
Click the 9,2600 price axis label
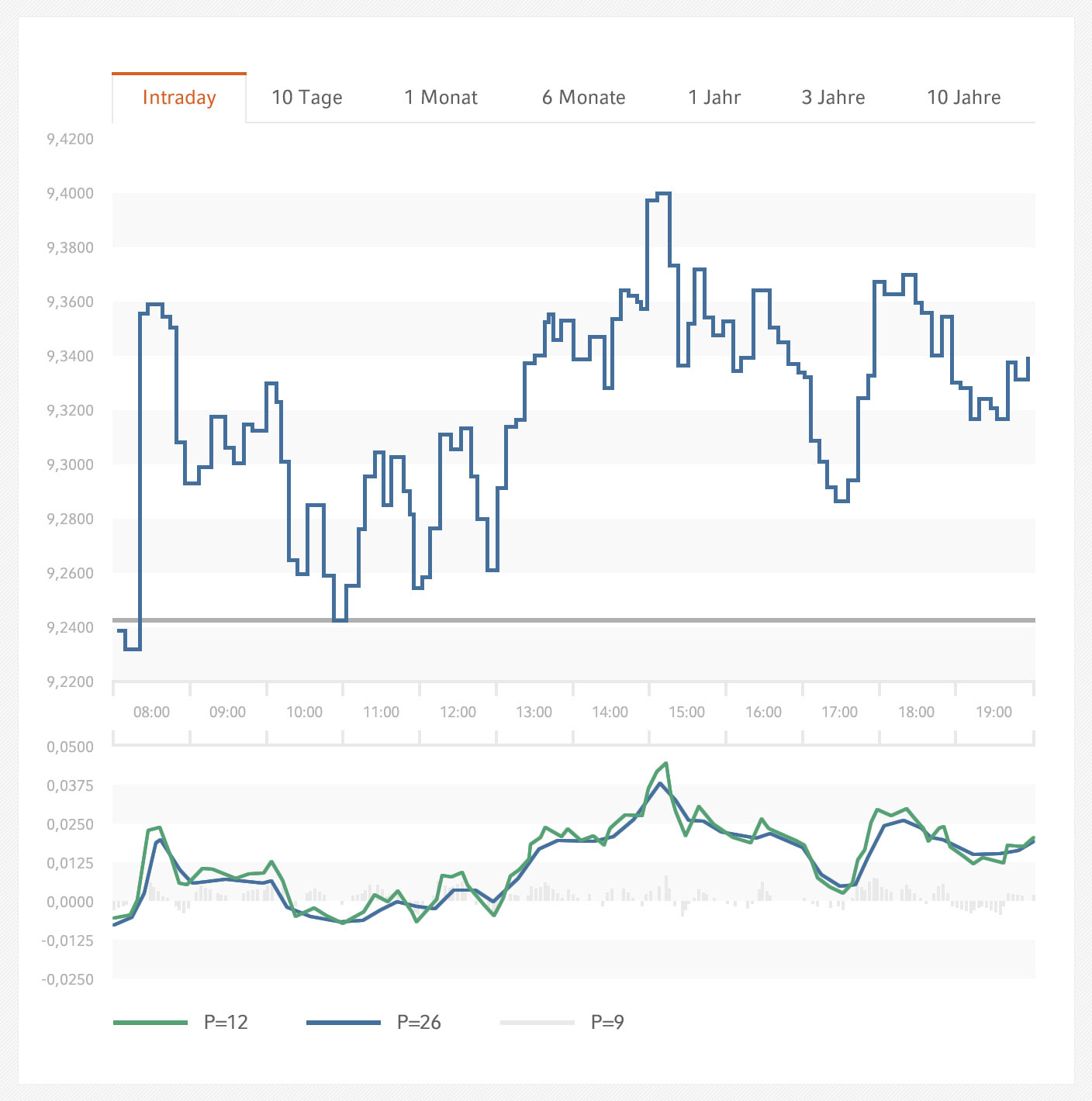pos(70,574)
